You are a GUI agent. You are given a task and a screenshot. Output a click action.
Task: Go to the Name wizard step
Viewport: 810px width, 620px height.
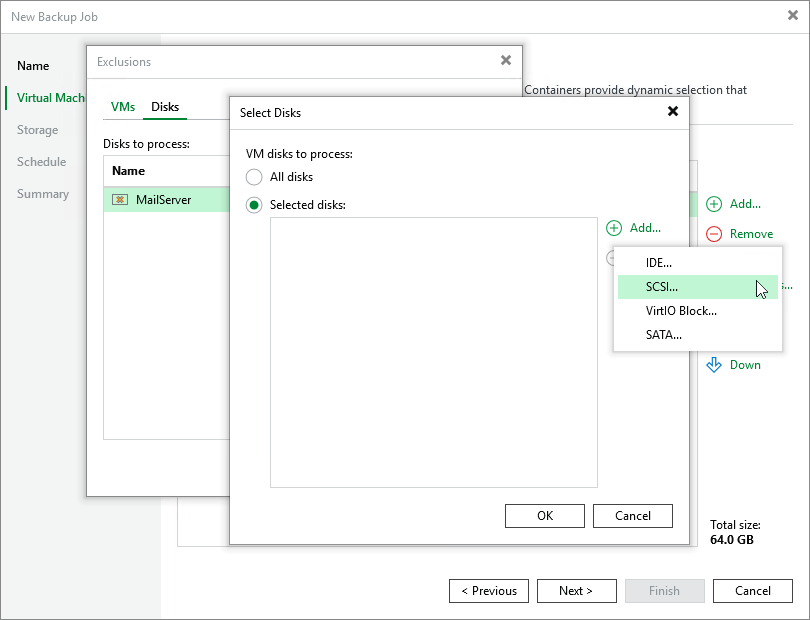pyautogui.click(x=33, y=66)
